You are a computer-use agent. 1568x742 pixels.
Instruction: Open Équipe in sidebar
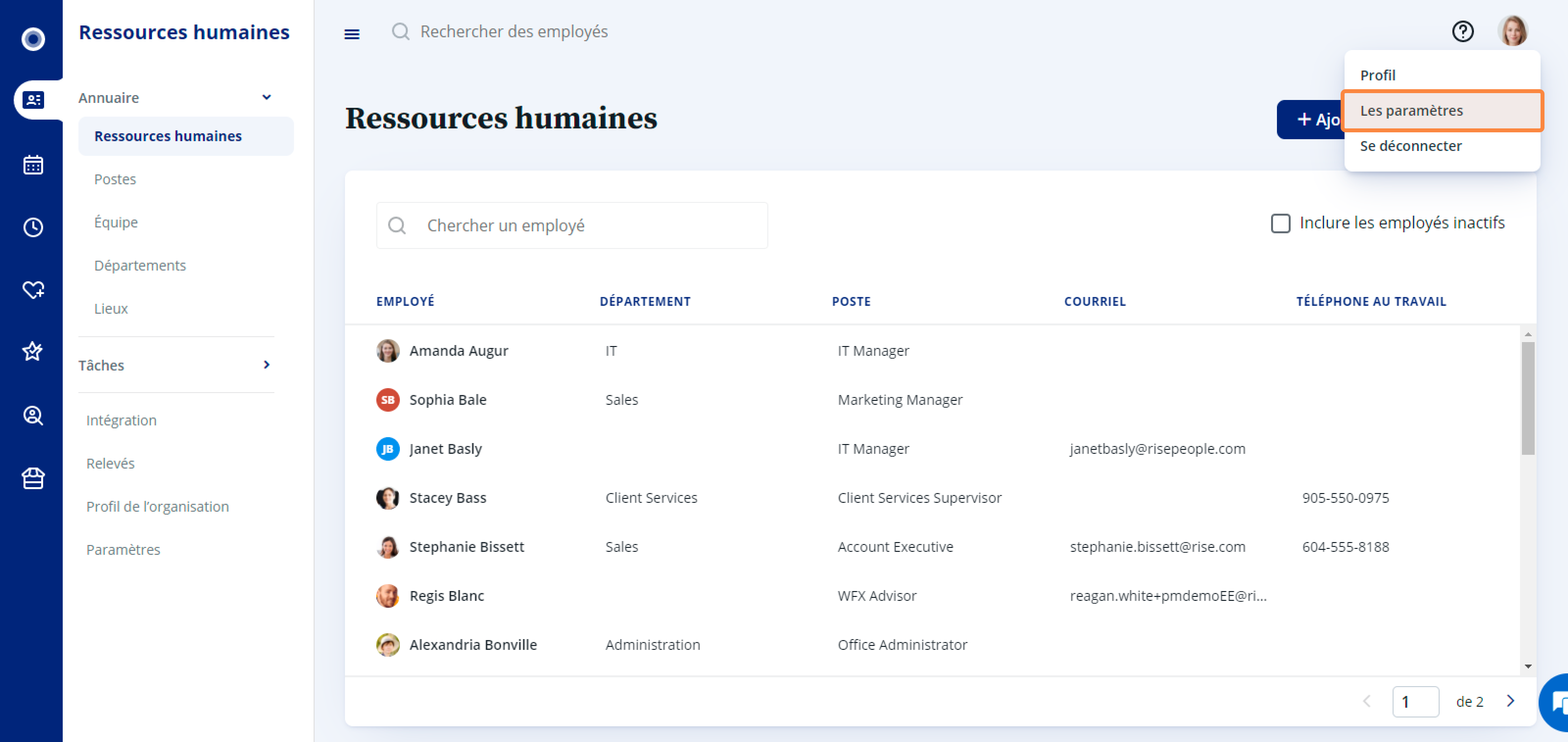point(116,222)
